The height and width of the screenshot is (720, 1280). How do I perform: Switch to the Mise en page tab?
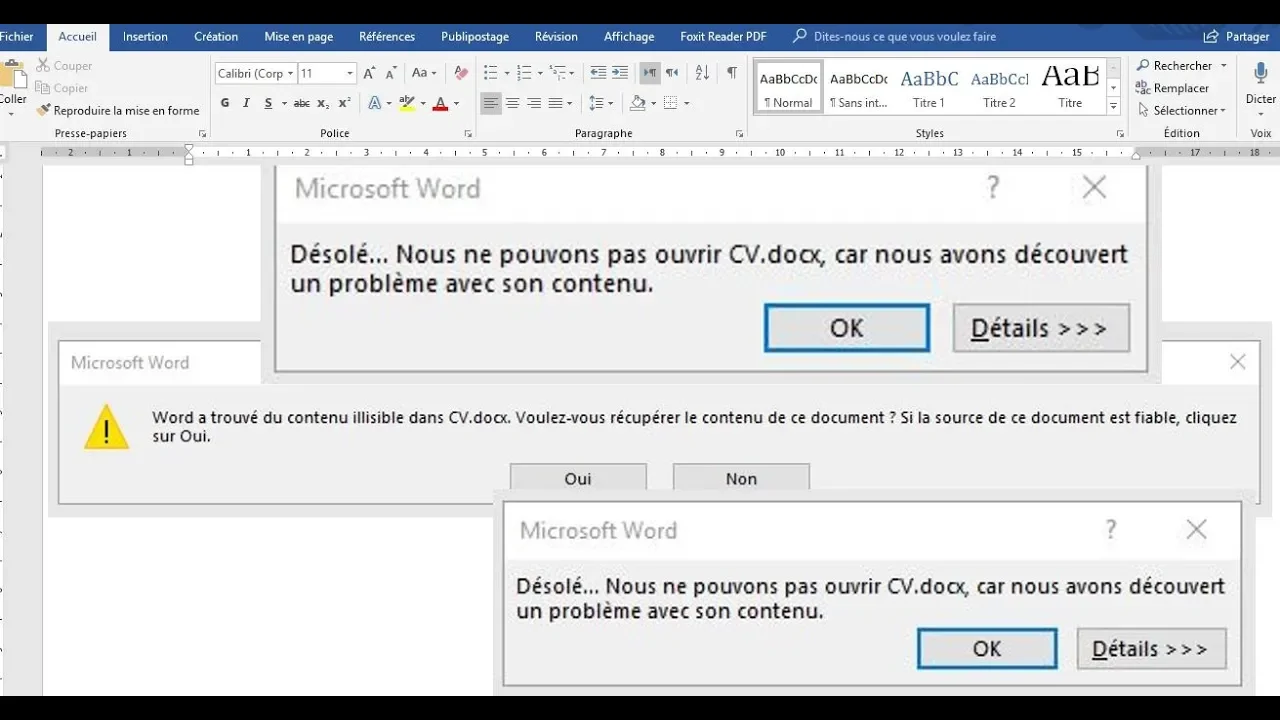[x=298, y=36]
